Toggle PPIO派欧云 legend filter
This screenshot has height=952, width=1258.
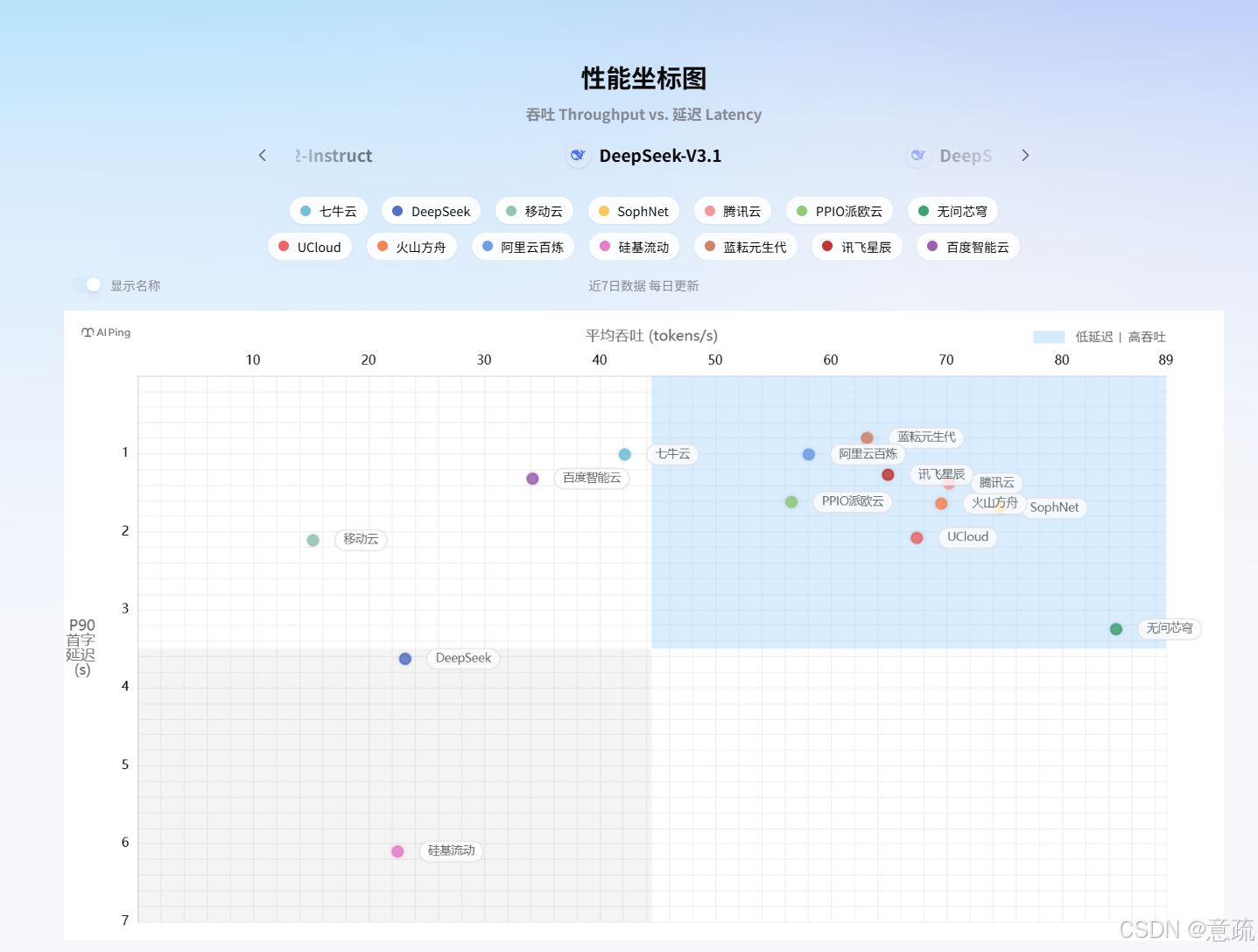click(840, 211)
